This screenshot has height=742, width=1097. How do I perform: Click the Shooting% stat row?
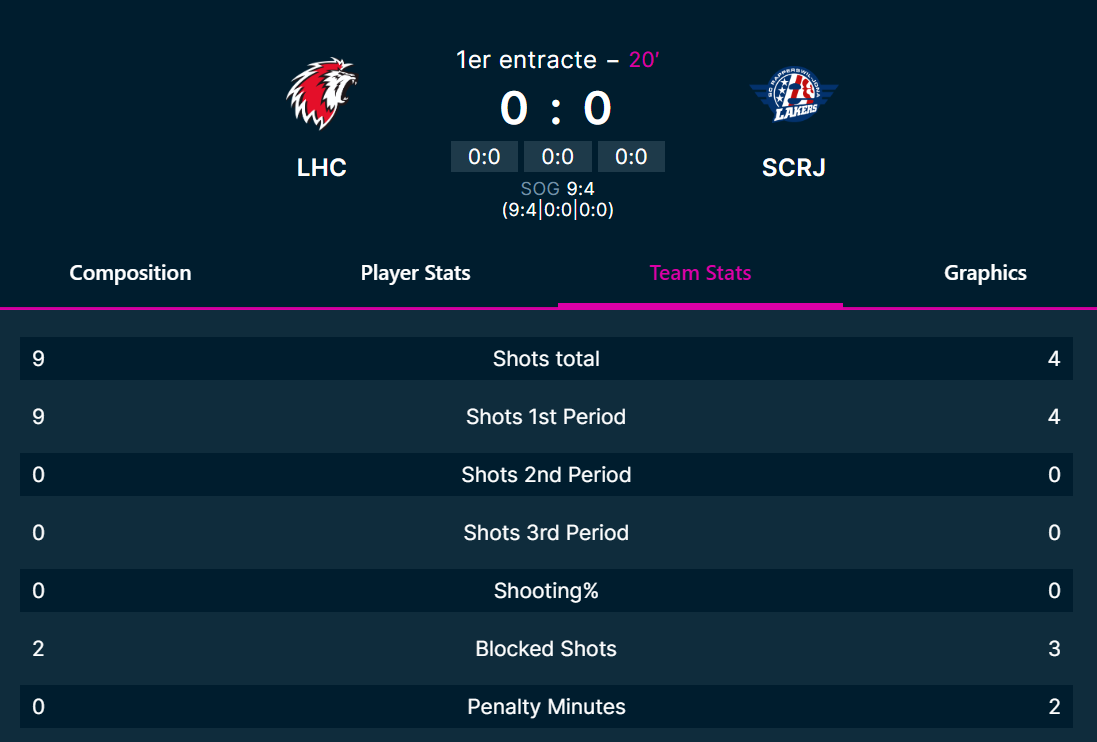tap(546, 590)
